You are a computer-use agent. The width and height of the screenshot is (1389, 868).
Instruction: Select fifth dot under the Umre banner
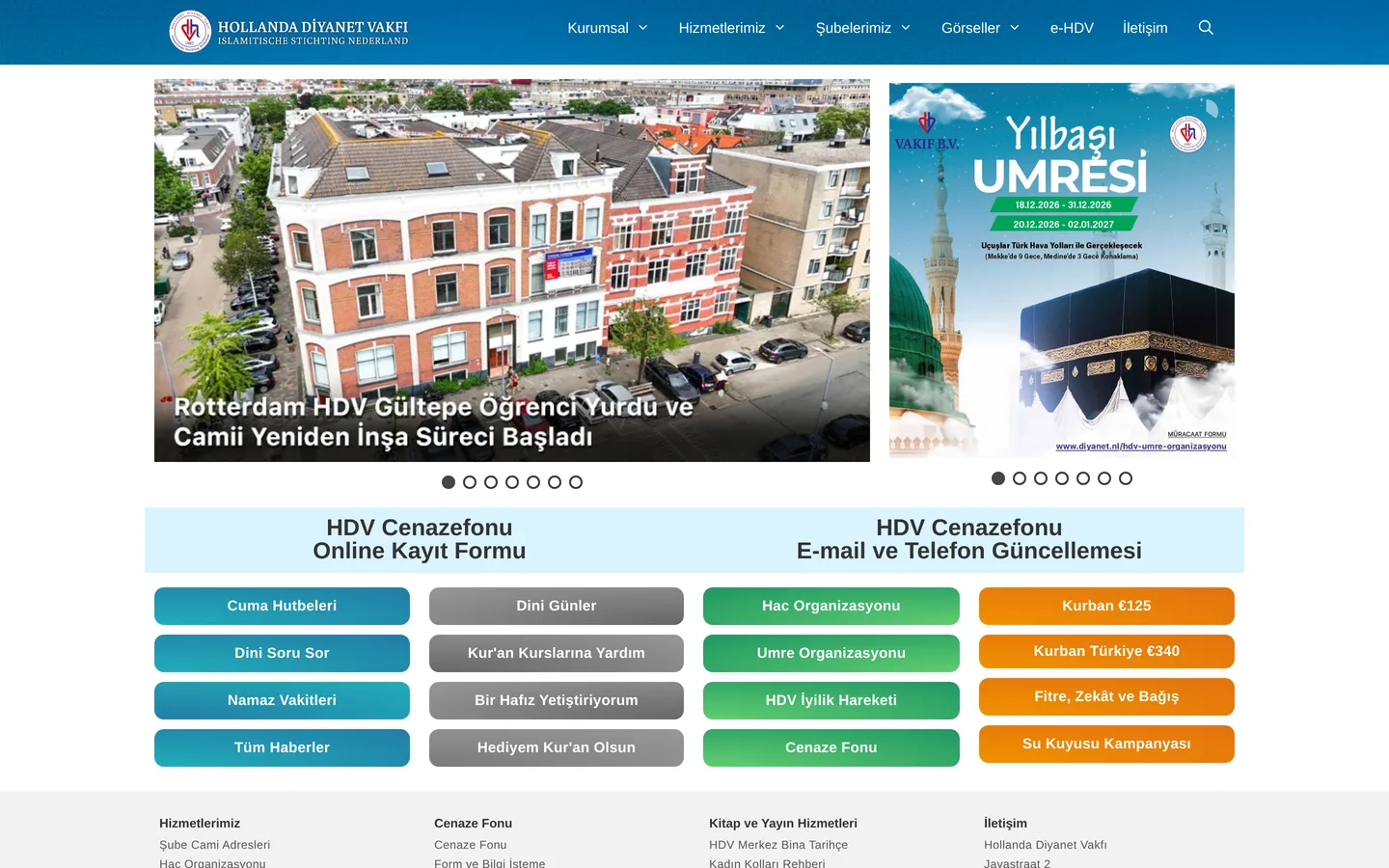coord(1083,478)
